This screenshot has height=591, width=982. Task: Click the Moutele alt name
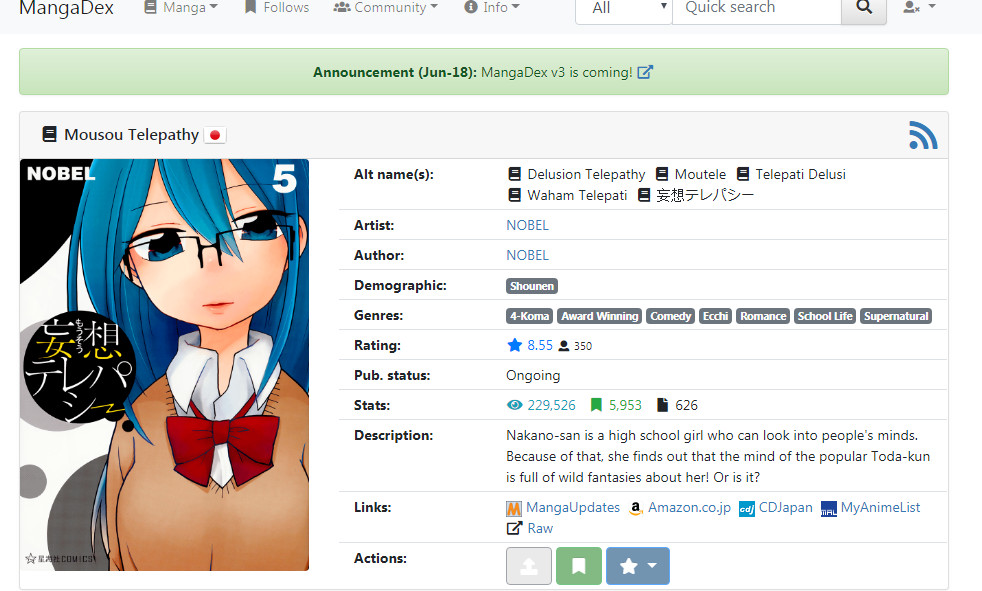700,174
